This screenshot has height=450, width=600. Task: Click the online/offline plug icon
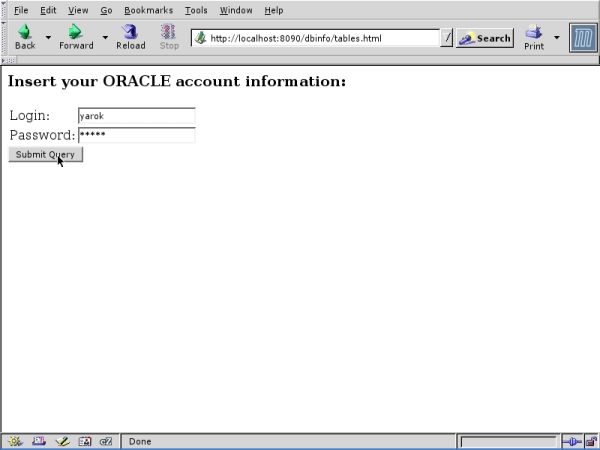[572, 442]
